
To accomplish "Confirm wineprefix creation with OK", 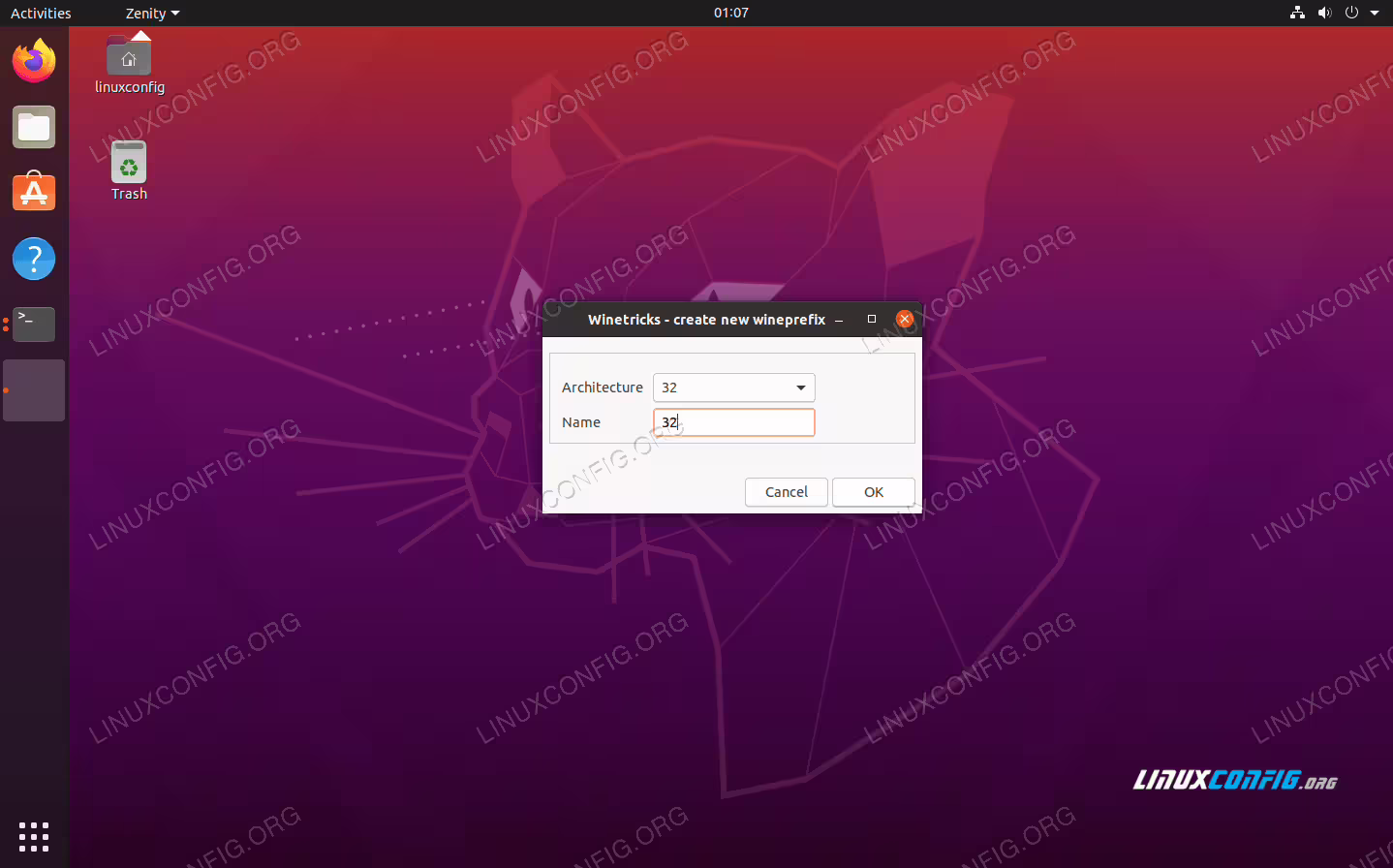I will pos(874,492).
